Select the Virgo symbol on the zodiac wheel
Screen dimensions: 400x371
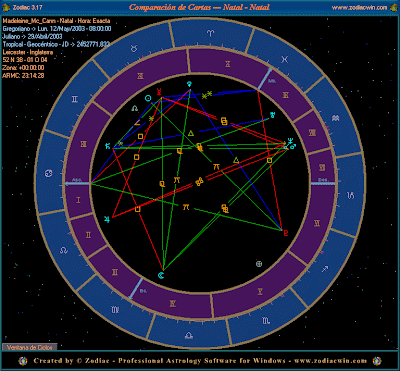[115, 310]
